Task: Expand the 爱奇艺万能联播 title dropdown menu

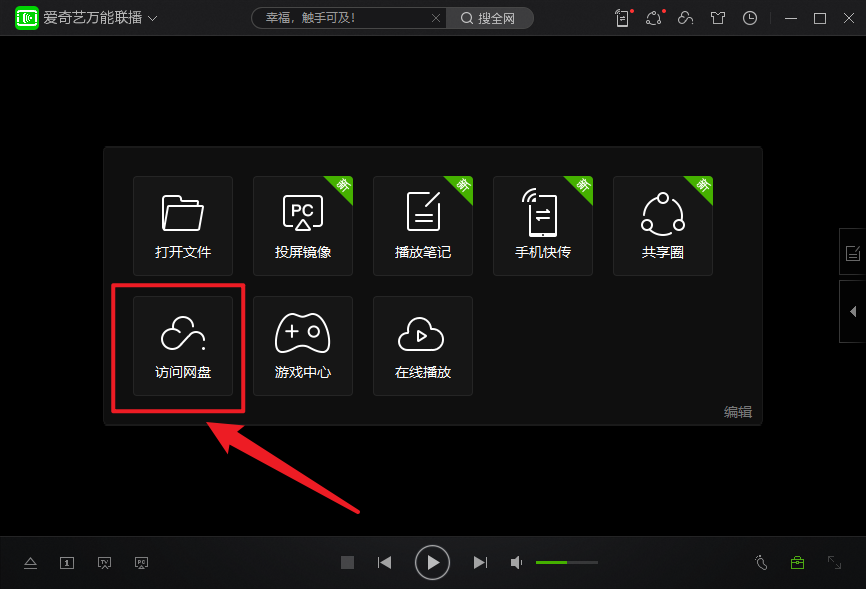Action: 152,18
